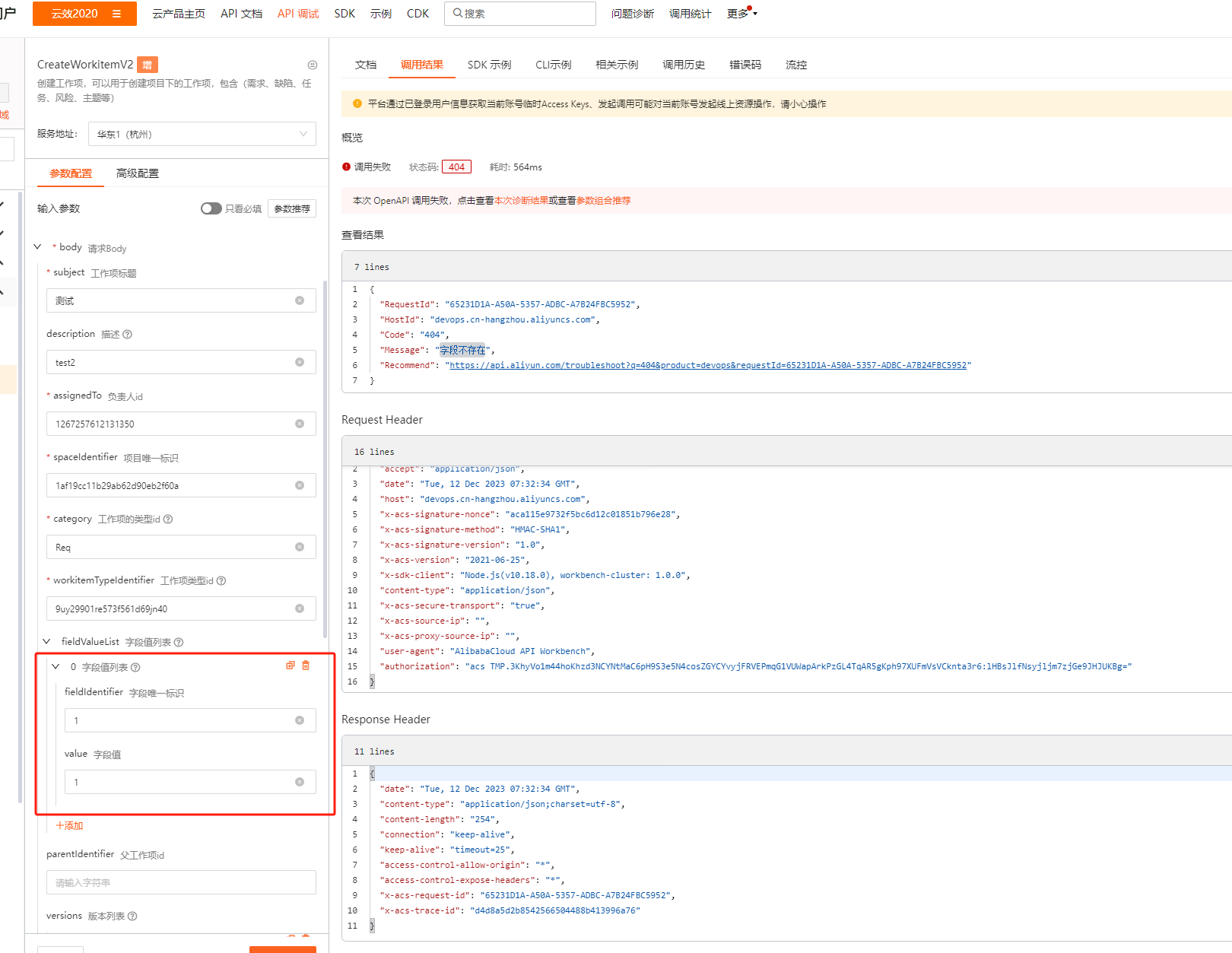The image size is (1232, 953).
Task: Focus the parentIdentifier 父工作项id input
Action: [x=181, y=882]
